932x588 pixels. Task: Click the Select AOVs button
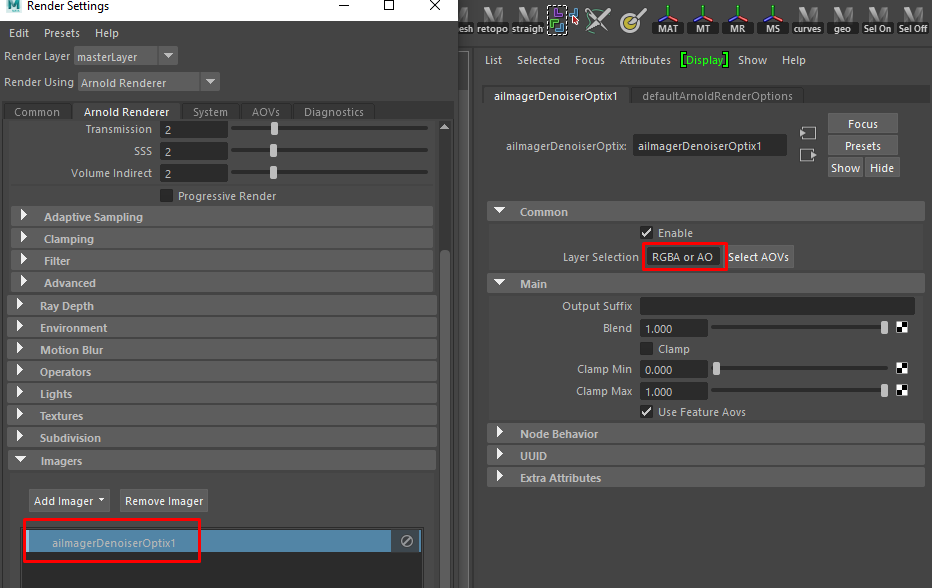(758, 256)
